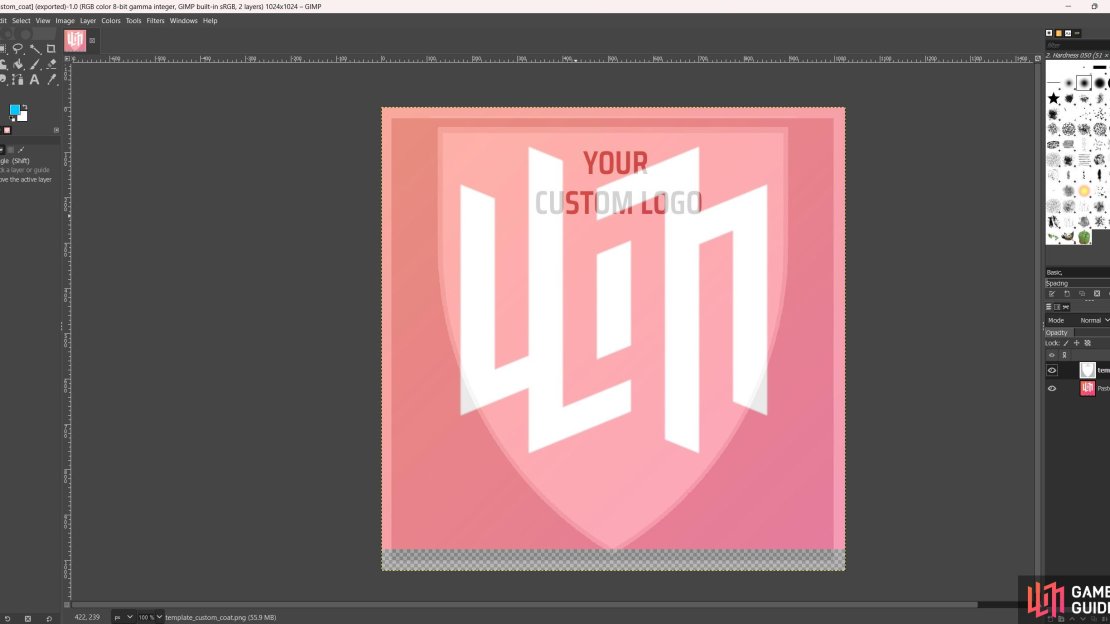Click the ruler origin corner button
1110x624 pixels.
click(67, 59)
